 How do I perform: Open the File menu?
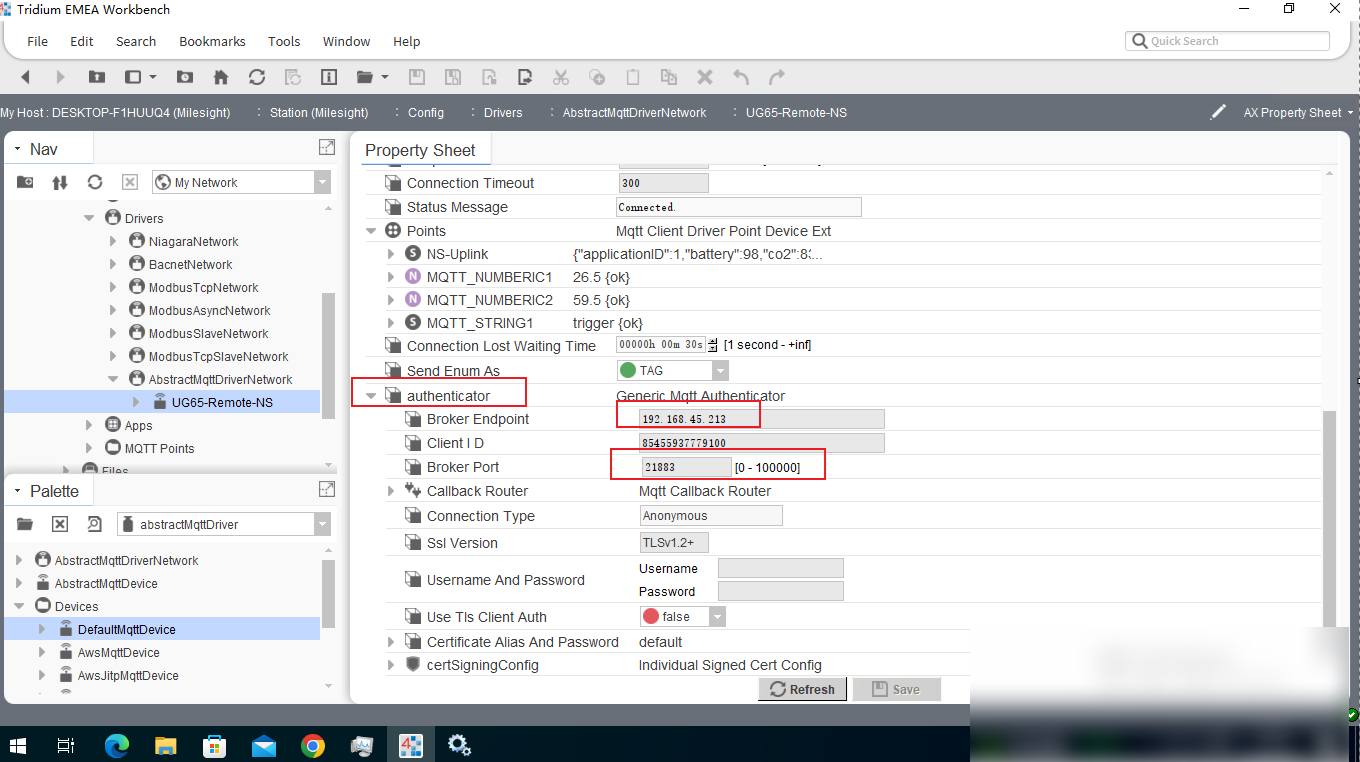point(37,41)
